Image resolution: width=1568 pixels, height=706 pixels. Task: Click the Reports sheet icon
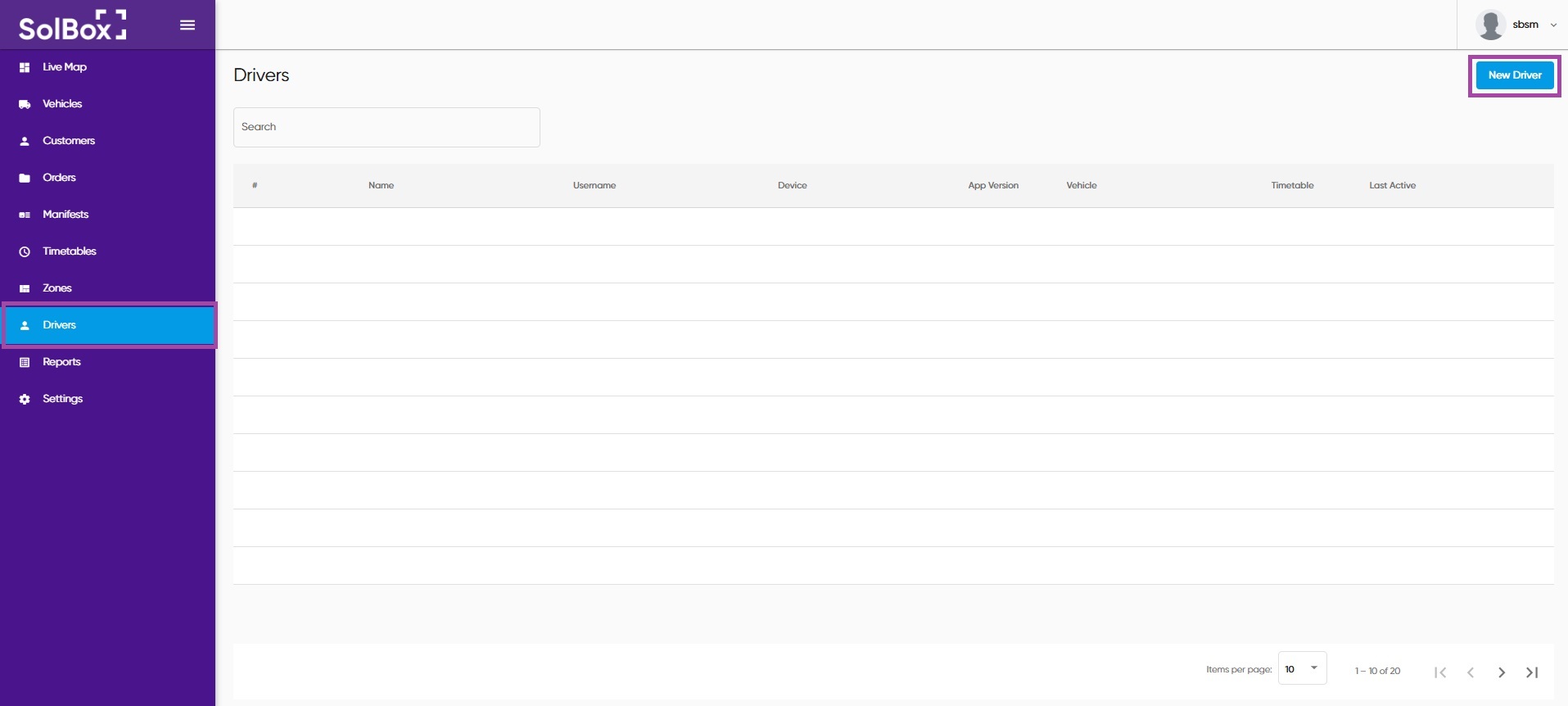click(25, 362)
